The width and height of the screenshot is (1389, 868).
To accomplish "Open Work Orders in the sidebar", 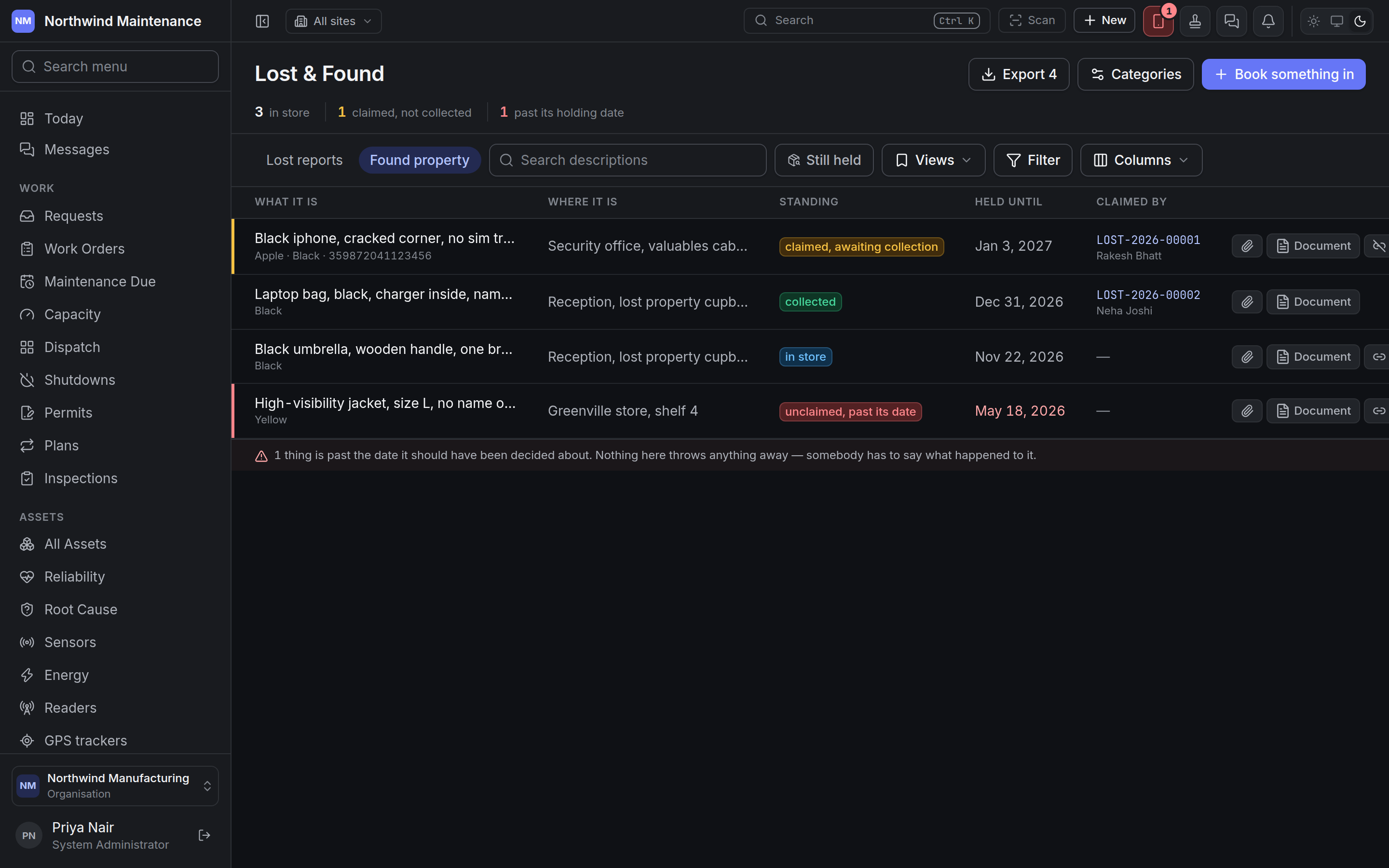I will point(115,248).
